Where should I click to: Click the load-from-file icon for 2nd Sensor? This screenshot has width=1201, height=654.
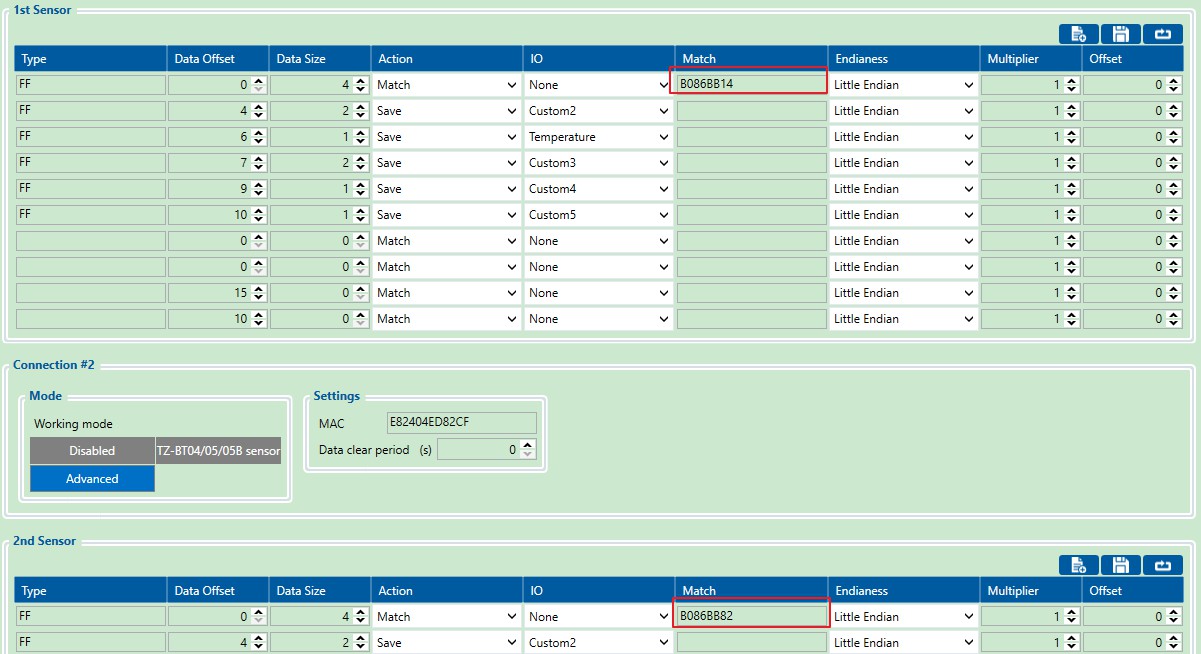(1079, 566)
